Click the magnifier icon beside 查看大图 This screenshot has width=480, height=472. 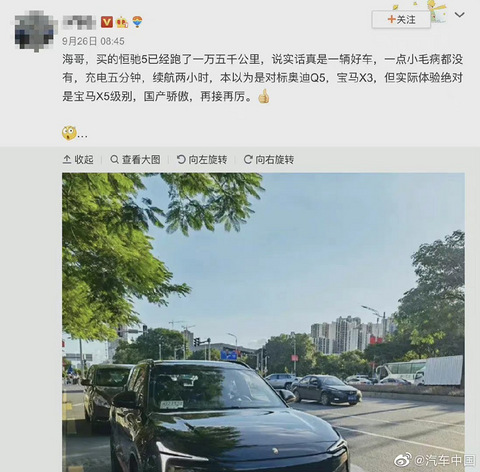[114, 160]
